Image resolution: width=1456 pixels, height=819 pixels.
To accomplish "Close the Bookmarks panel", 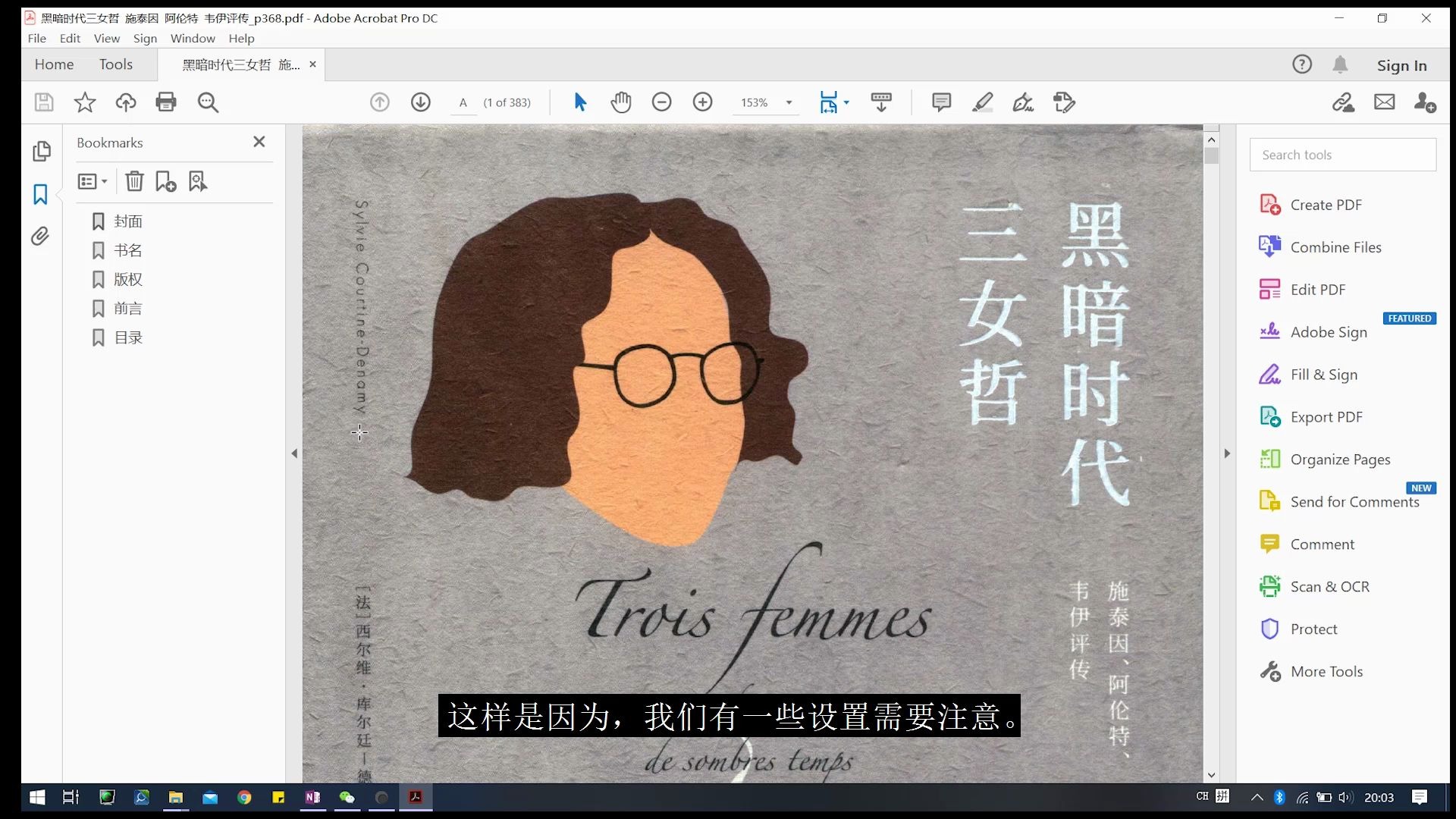I will [259, 142].
